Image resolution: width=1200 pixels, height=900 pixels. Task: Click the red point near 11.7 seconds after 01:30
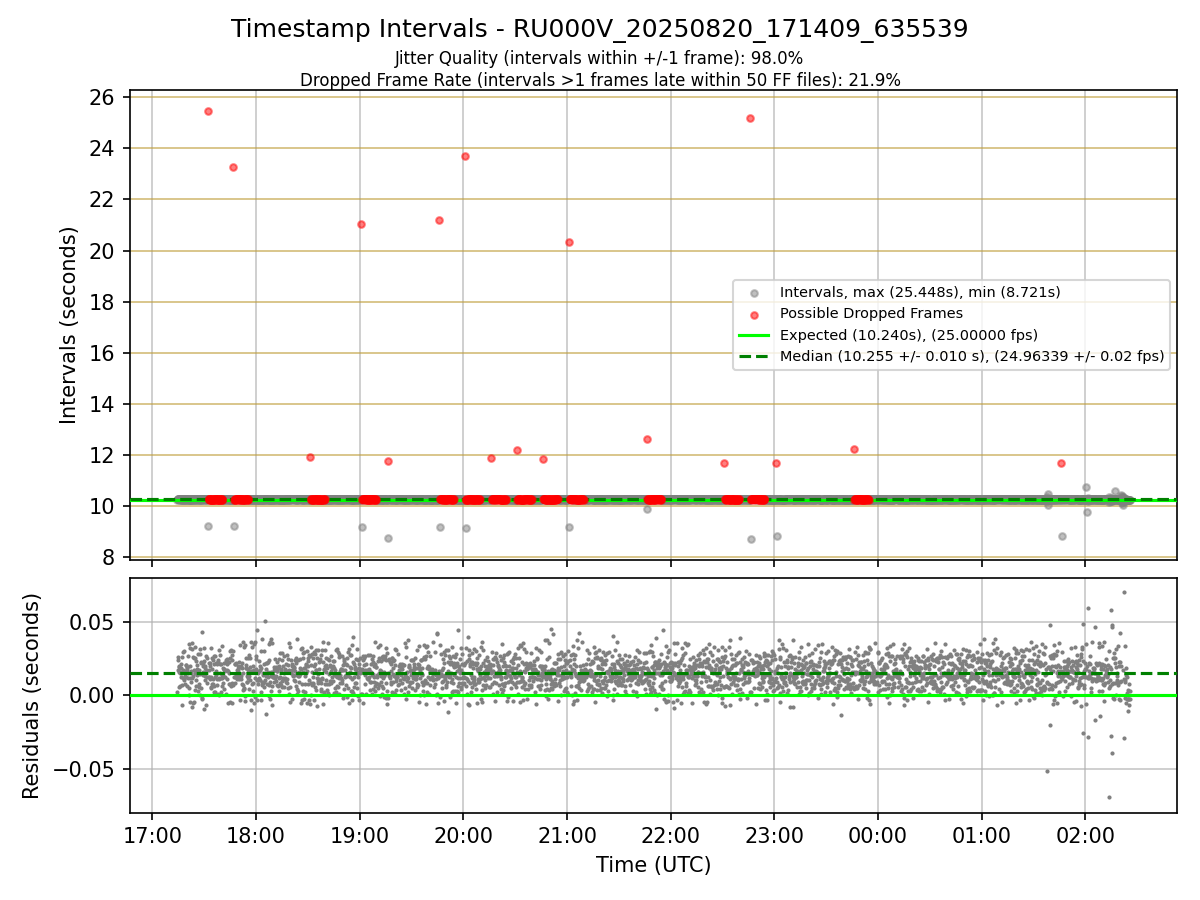click(1061, 463)
